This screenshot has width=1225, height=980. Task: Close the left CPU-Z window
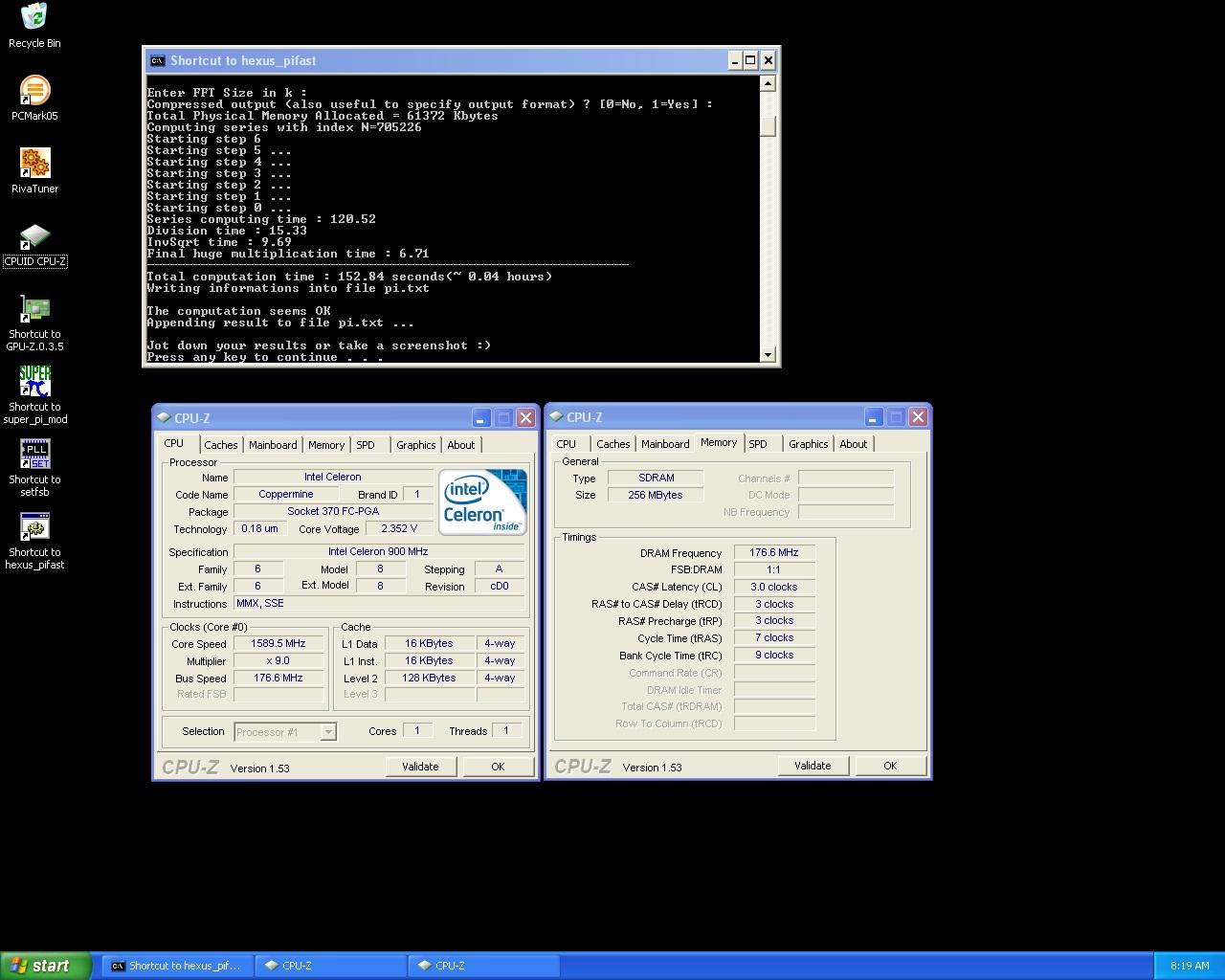(525, 418)
